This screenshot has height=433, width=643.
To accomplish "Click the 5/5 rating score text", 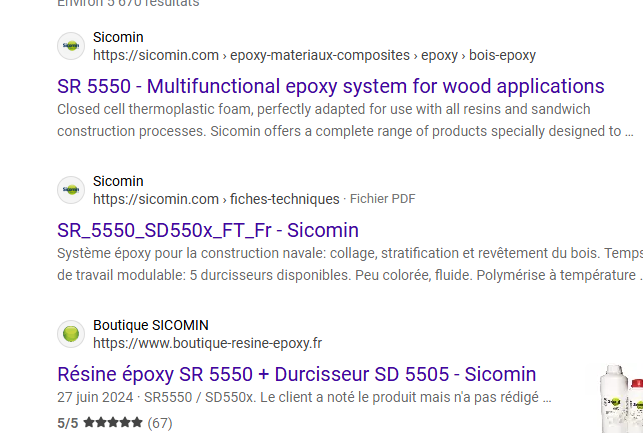I will point(68,423).
